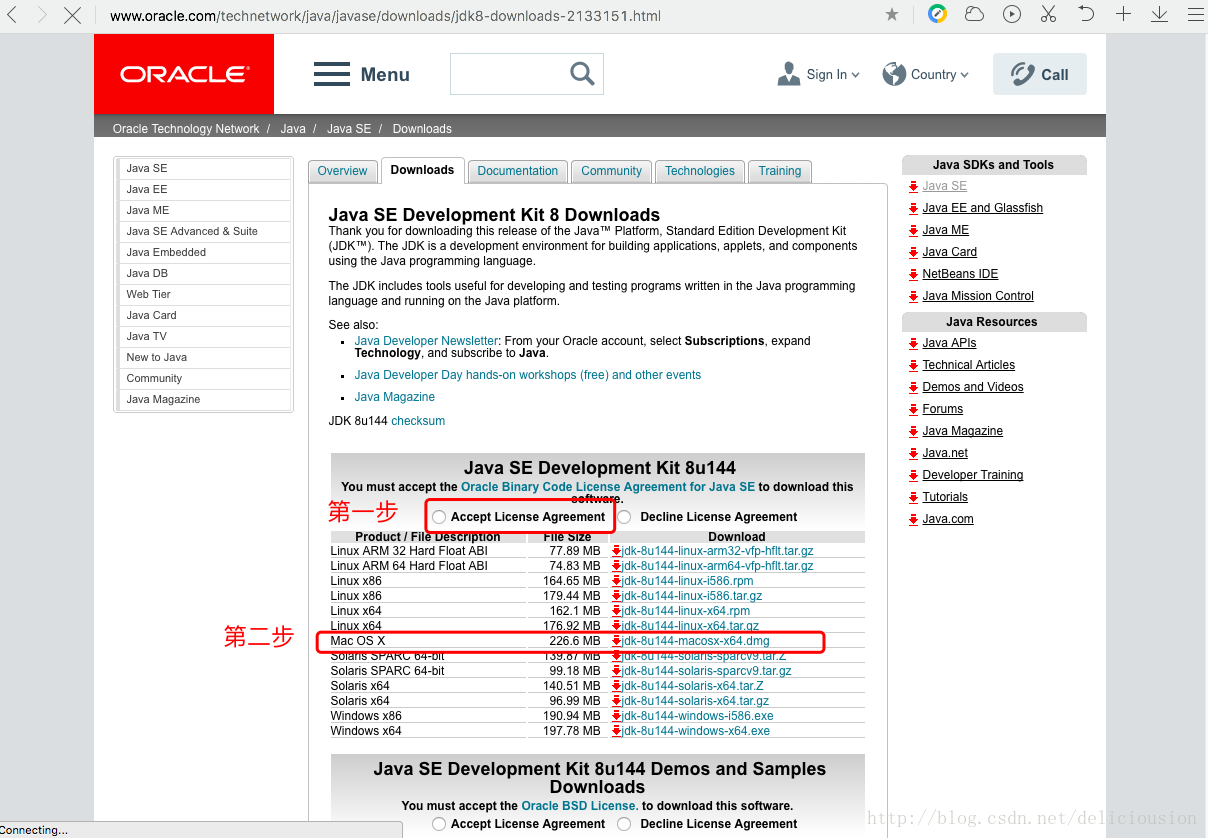The height and width of the screenshot is (838, 1208).
Task: Switch to the Community tab
Action: tap(611, 171)
